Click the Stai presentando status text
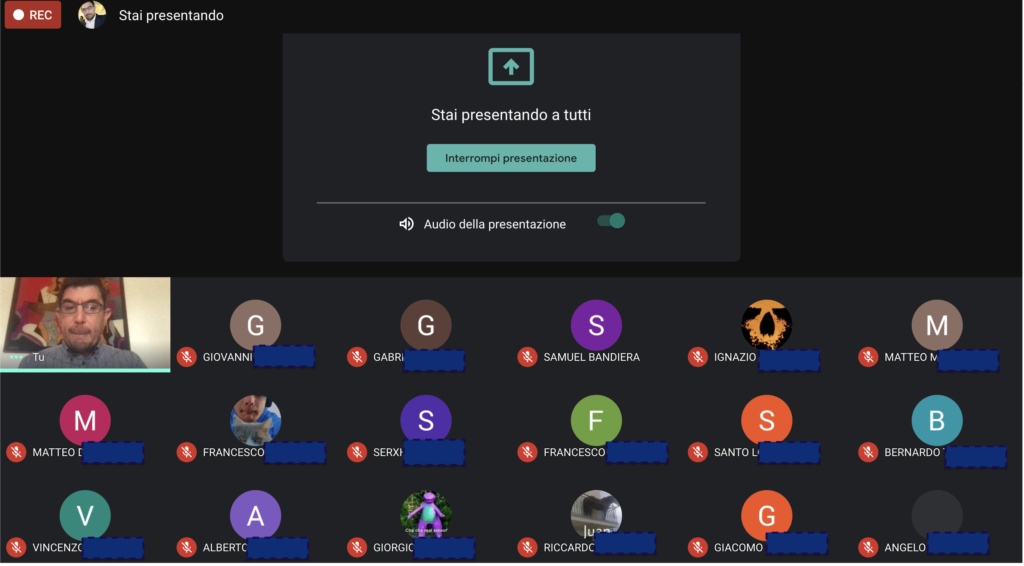 pyautogui.click(x=171, y=16)
